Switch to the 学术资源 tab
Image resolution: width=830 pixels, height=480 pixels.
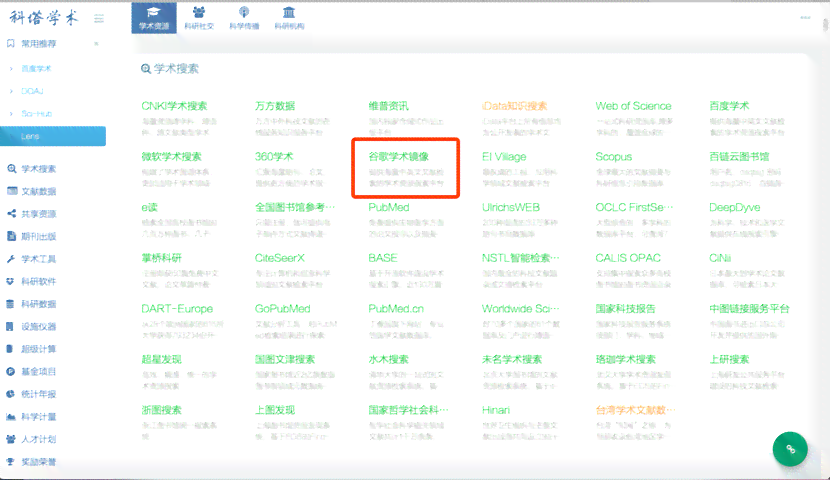tap(154, 18)
